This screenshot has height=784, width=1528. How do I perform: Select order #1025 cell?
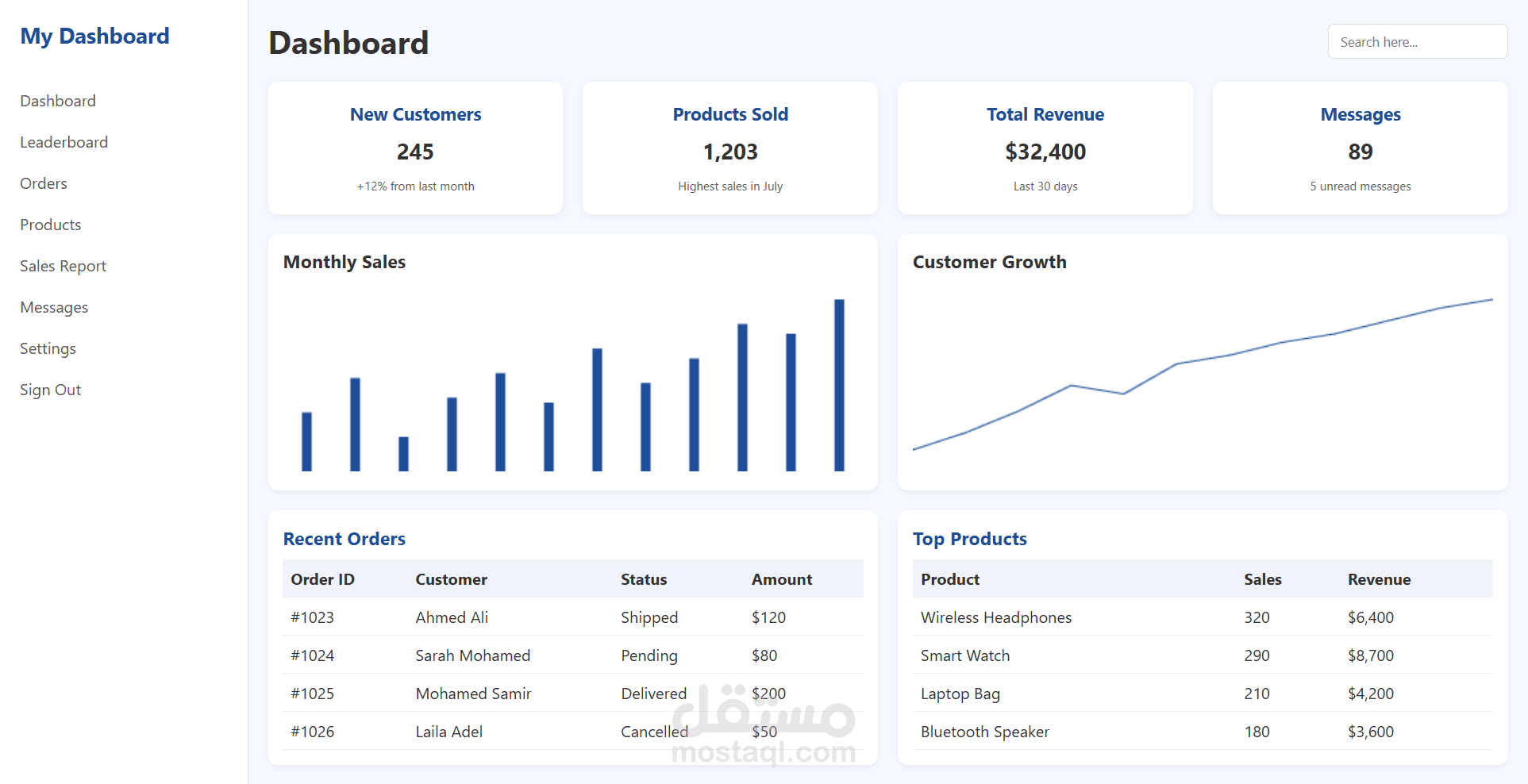(x=312, y=694)
